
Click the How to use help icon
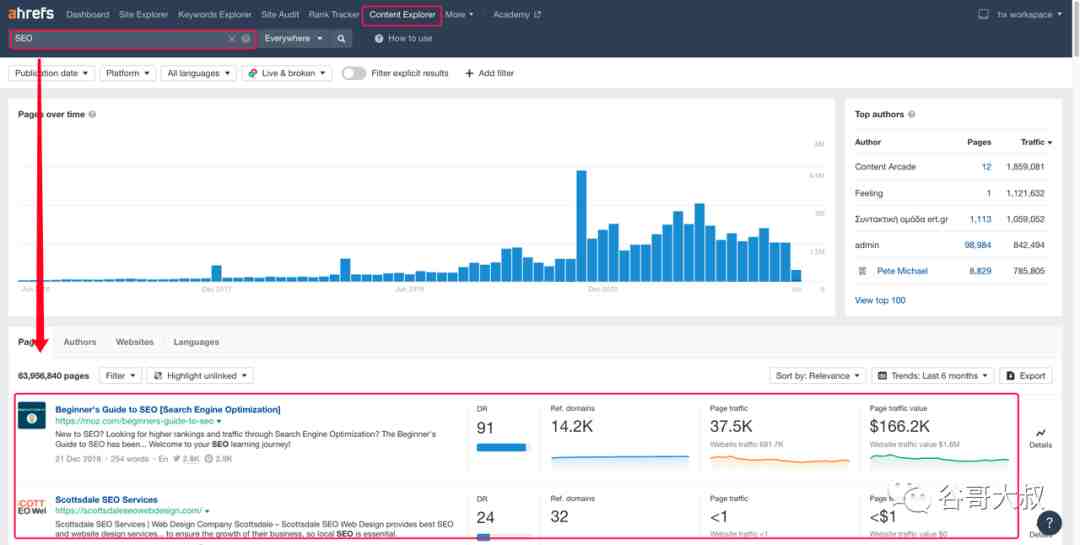pos(379,39)
